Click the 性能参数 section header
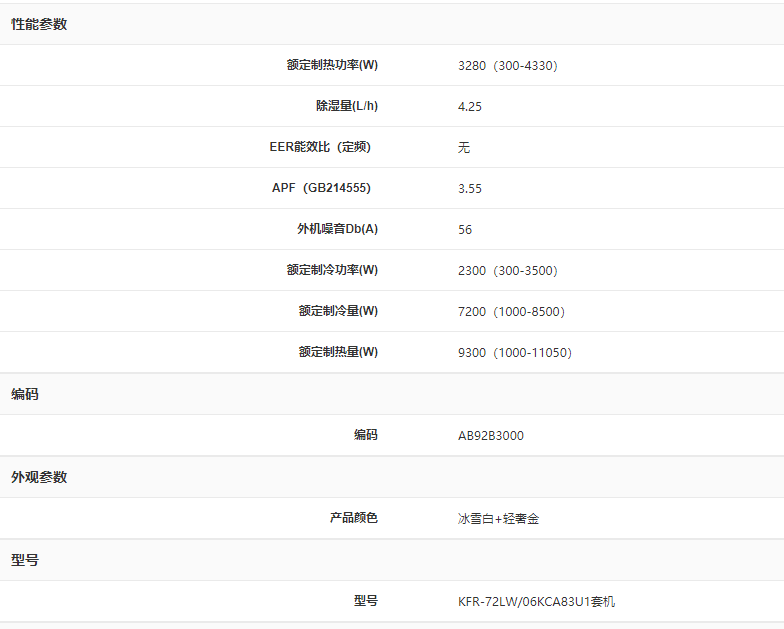 tap(39, 24)
